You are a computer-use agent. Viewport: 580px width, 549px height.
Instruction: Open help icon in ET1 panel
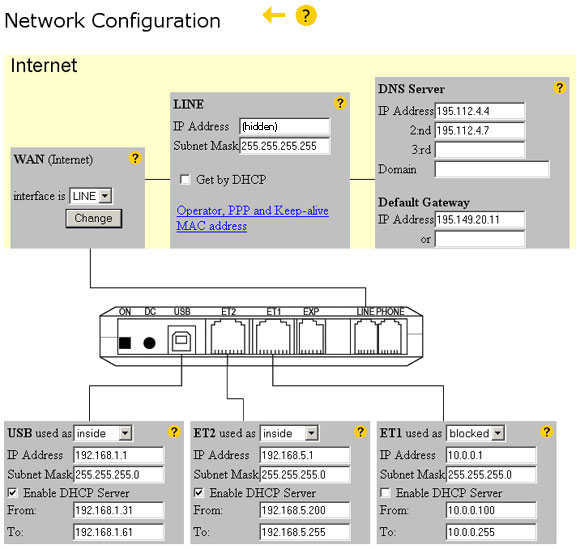(546, 432)
